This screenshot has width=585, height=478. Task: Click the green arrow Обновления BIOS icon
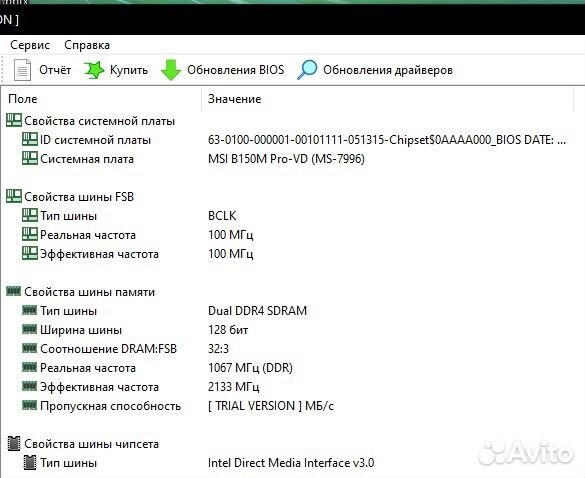coord(171,70)
